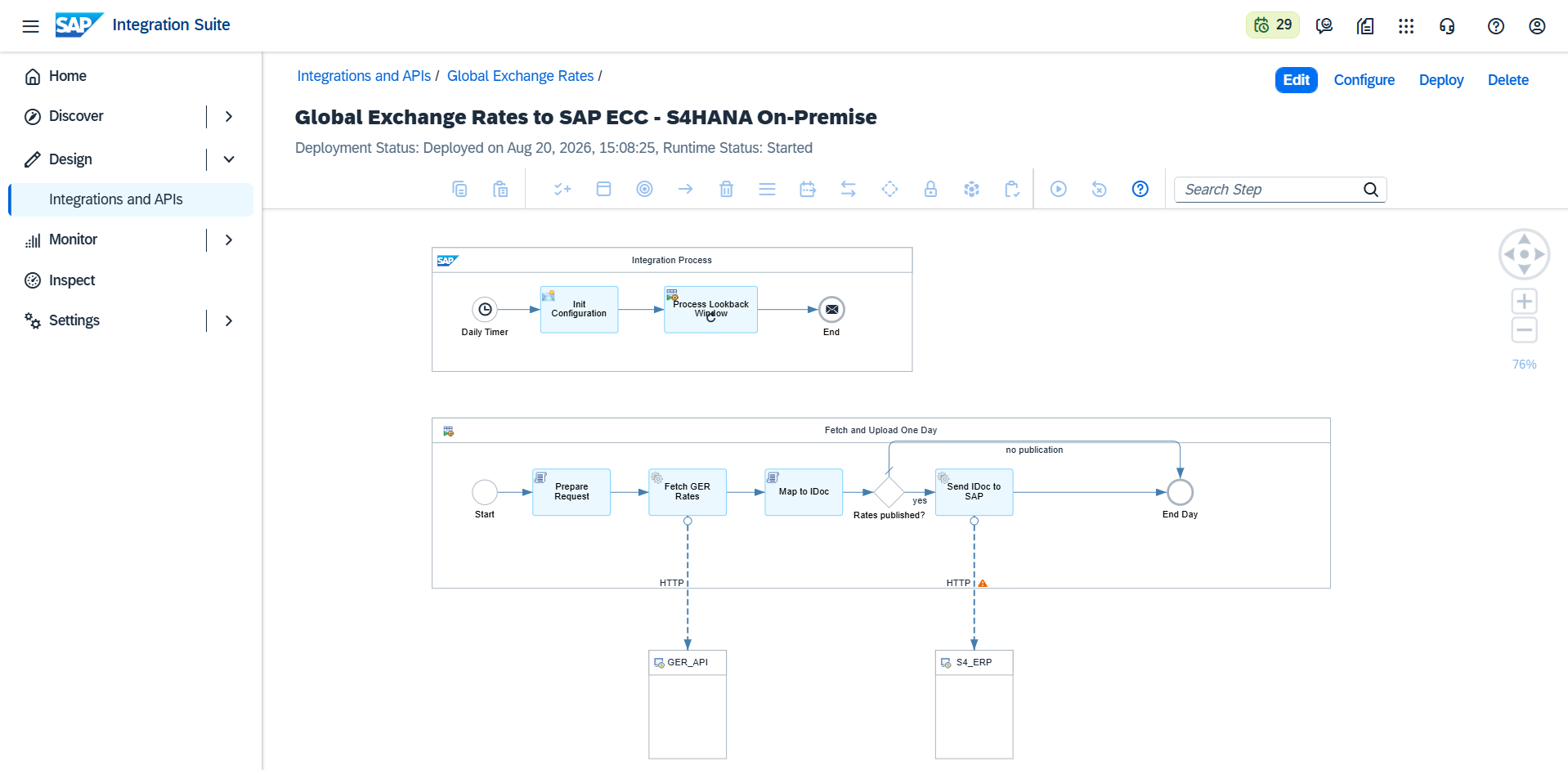Expand the Monitor section chevron
Image resolution: width=1568 pixels, height=770 pixels.
coord(229,240)
